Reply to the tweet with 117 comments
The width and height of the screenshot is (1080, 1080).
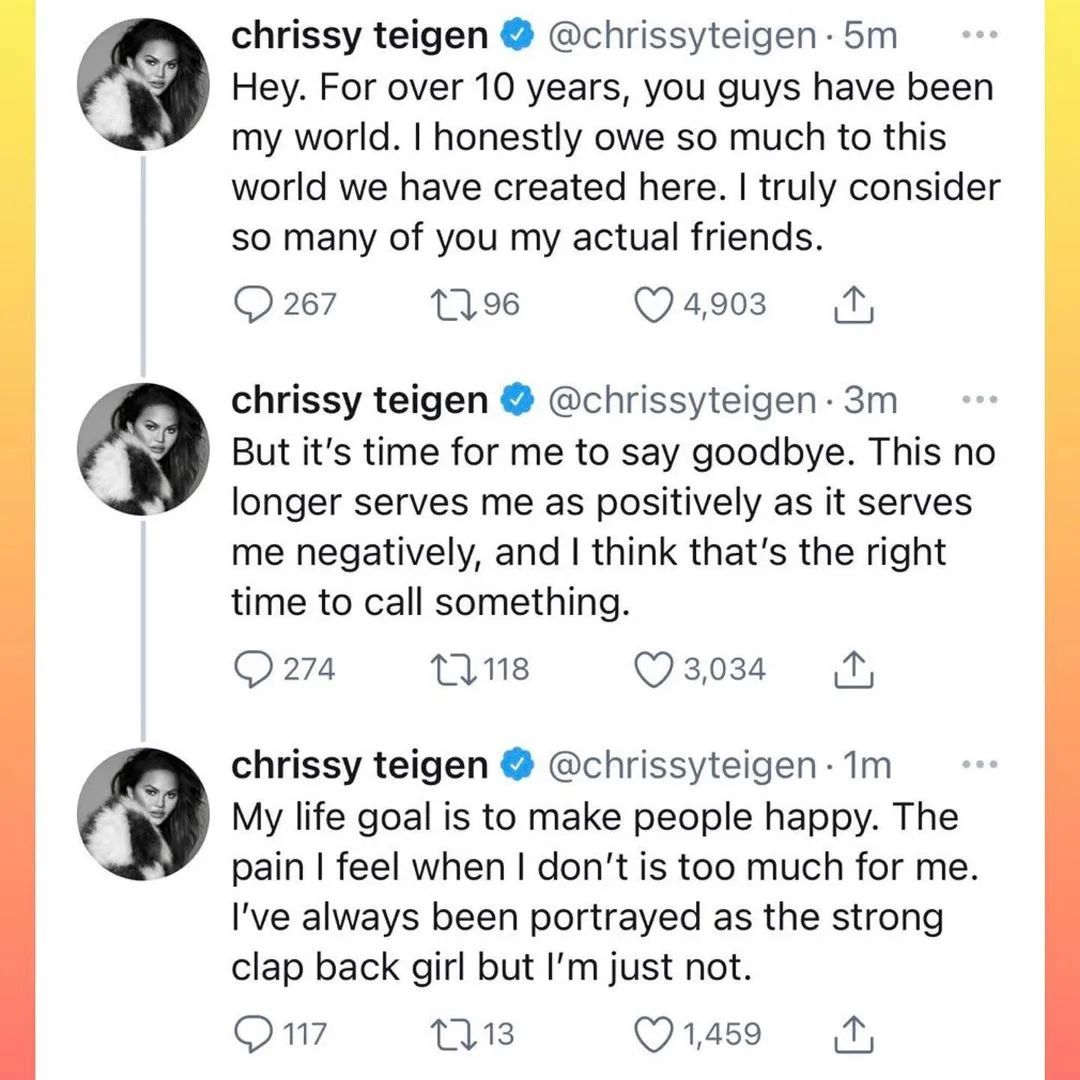pyautogui.click(x=253, y=1035)
